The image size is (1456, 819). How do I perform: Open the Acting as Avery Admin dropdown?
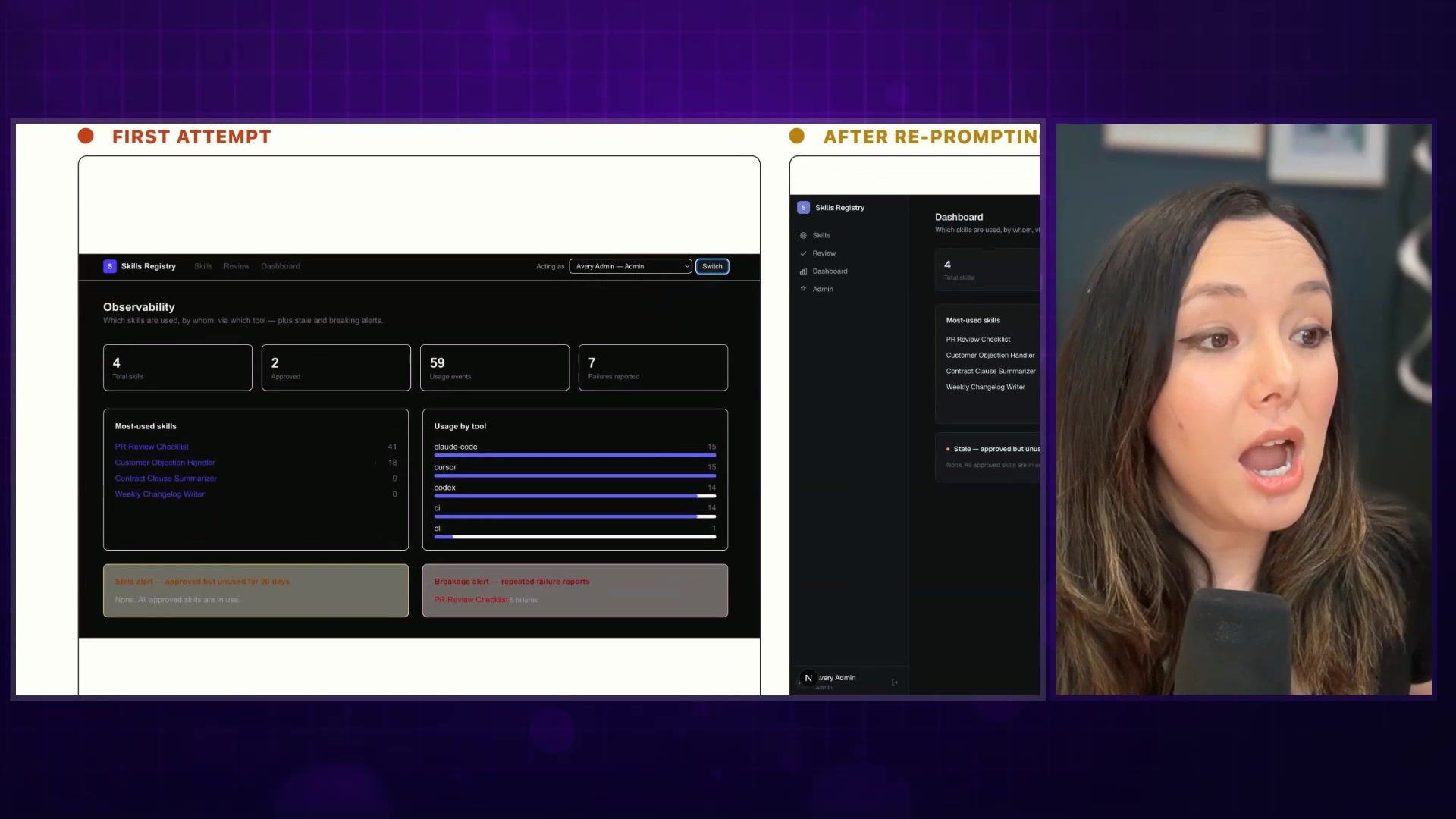[630, 266]
